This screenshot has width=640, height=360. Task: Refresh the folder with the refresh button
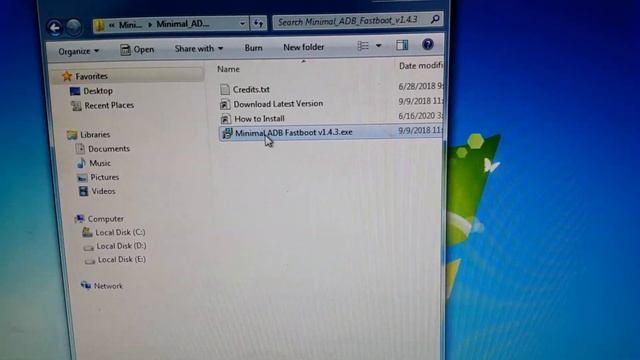point(258,23)
